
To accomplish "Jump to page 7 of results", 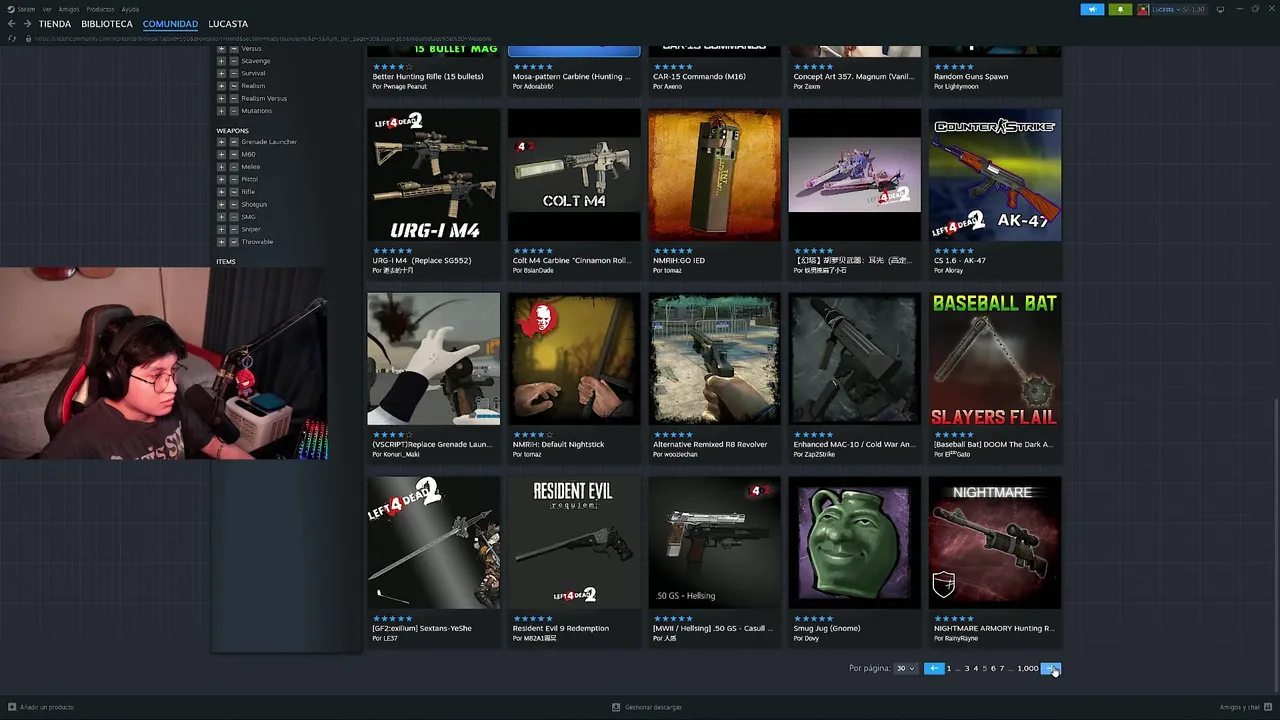I will 1002,668.
